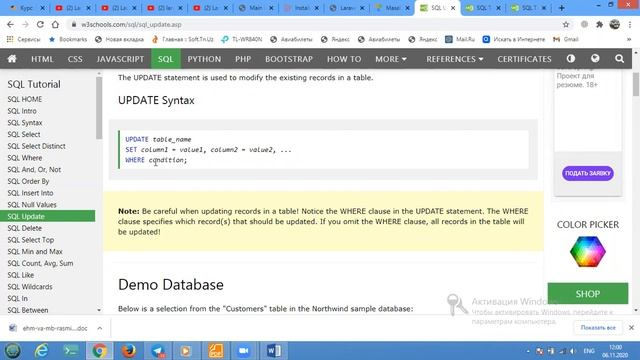The width and height of the screenshot is (640, 360).
Task: Go back in browser history
Action: (x=10, y=24)
